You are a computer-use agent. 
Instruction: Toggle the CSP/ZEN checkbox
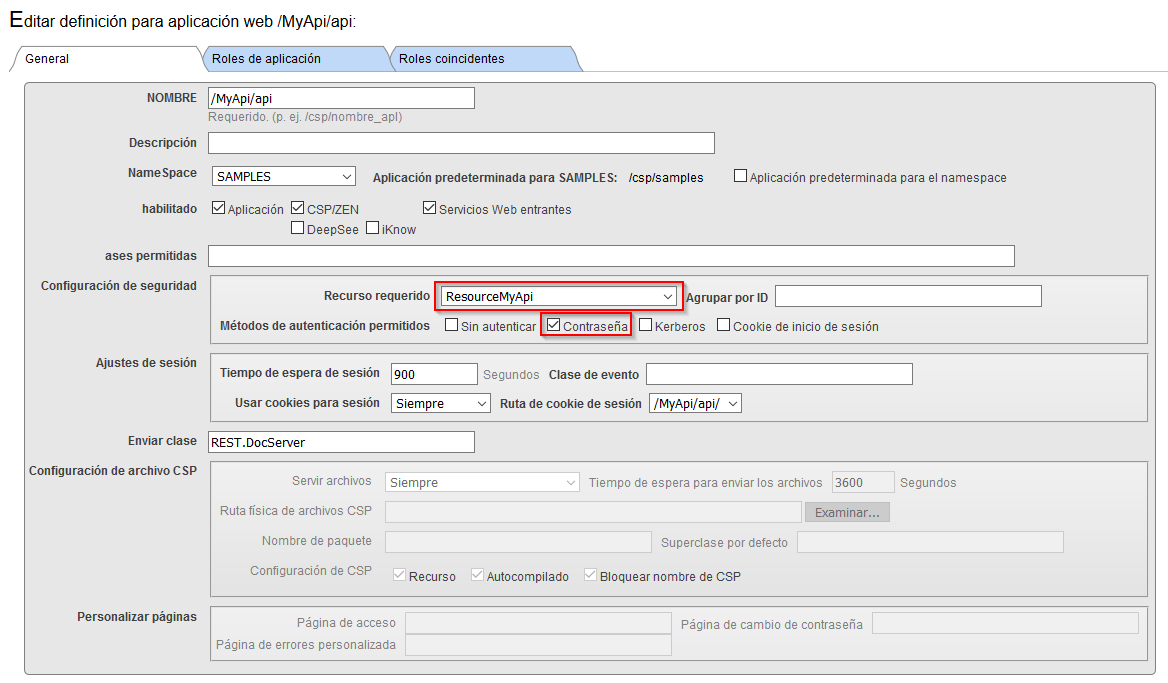click(x=298, y=209)
